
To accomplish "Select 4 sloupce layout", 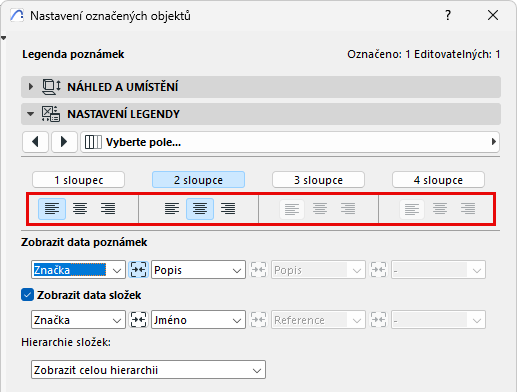I will (438, 180).
